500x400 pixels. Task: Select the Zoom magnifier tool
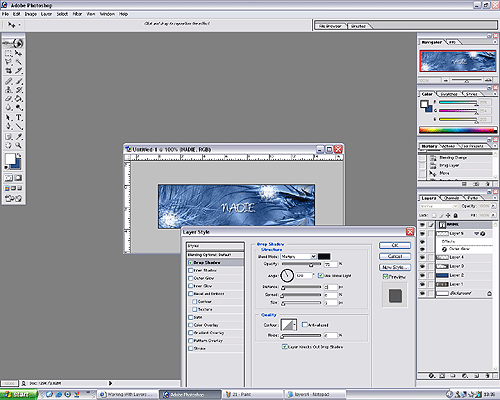point(19,145)
